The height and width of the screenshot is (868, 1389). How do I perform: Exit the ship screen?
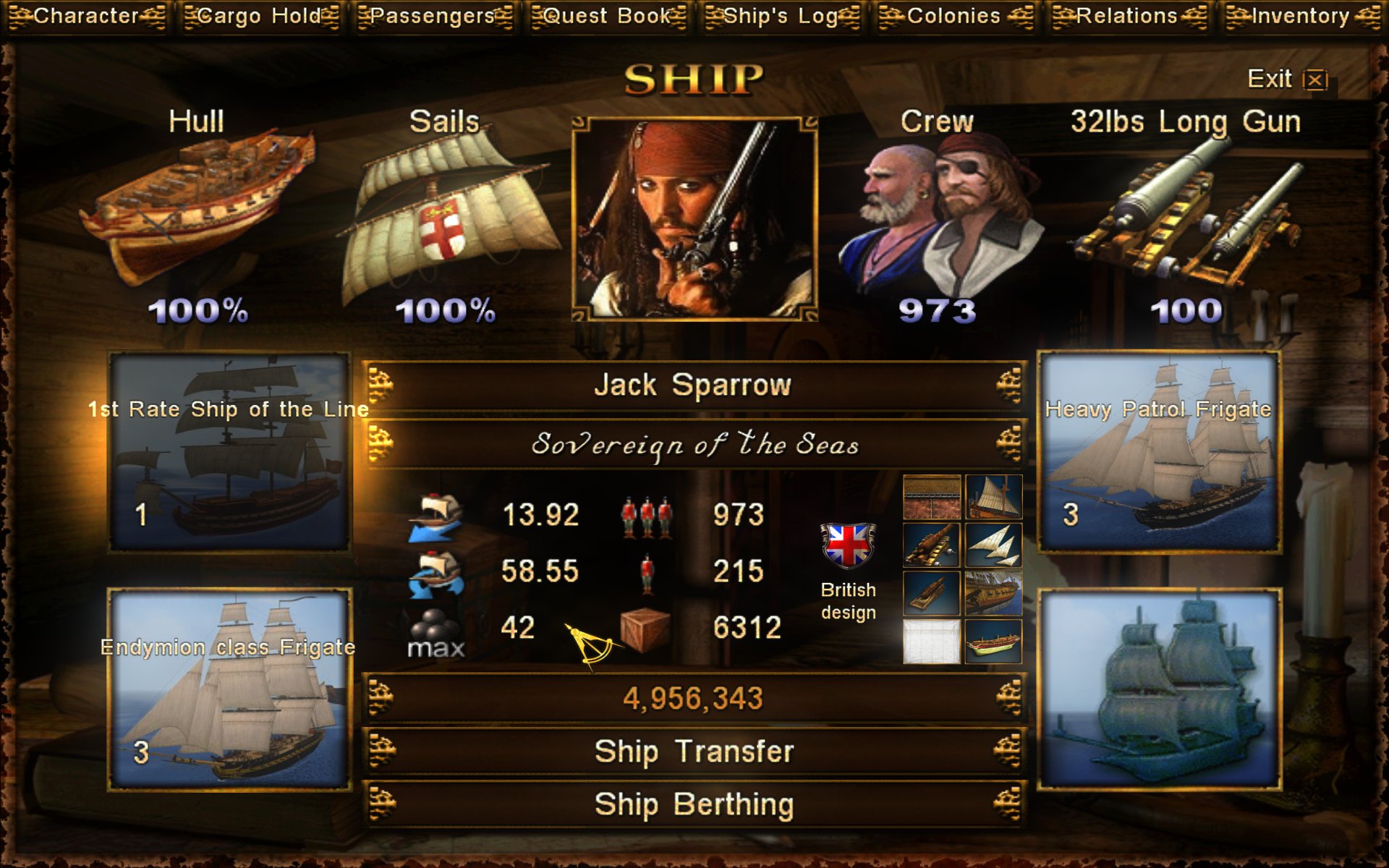click(x=1288, y=78)
